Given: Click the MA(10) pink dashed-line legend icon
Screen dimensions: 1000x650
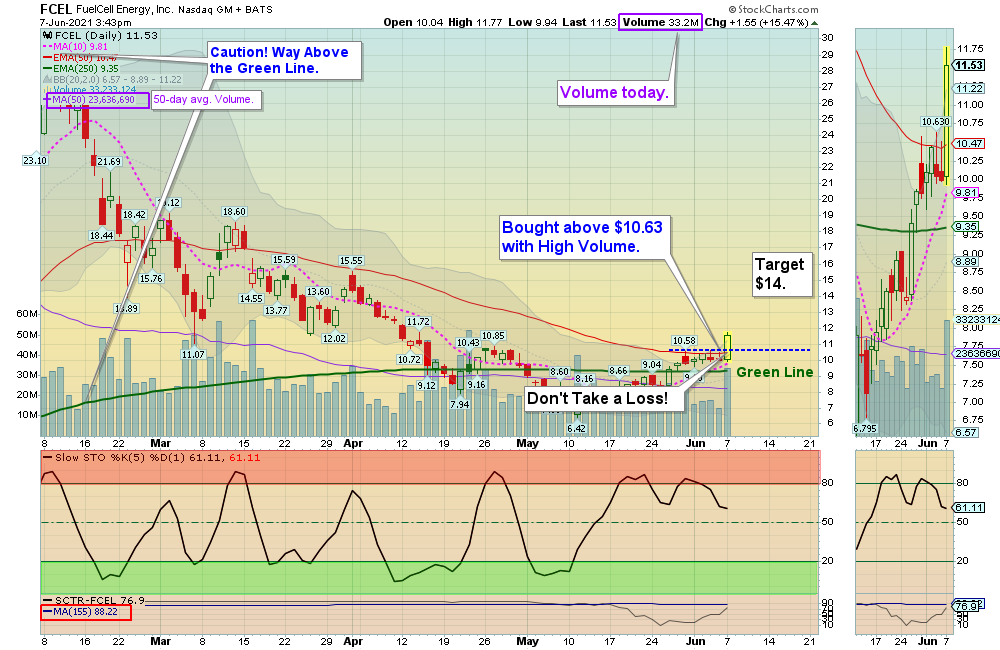Looking at the screenshot, I should click(50, 46).
